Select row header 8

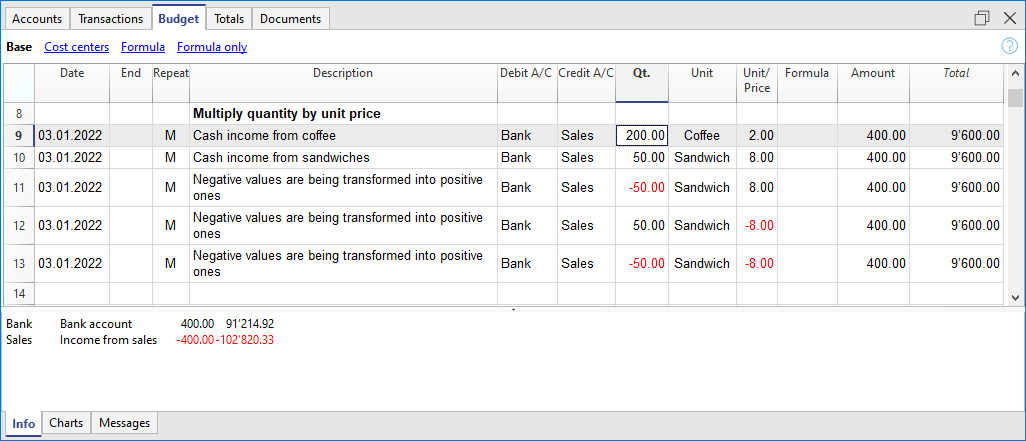pyautogui.click(x=19, y=114)
